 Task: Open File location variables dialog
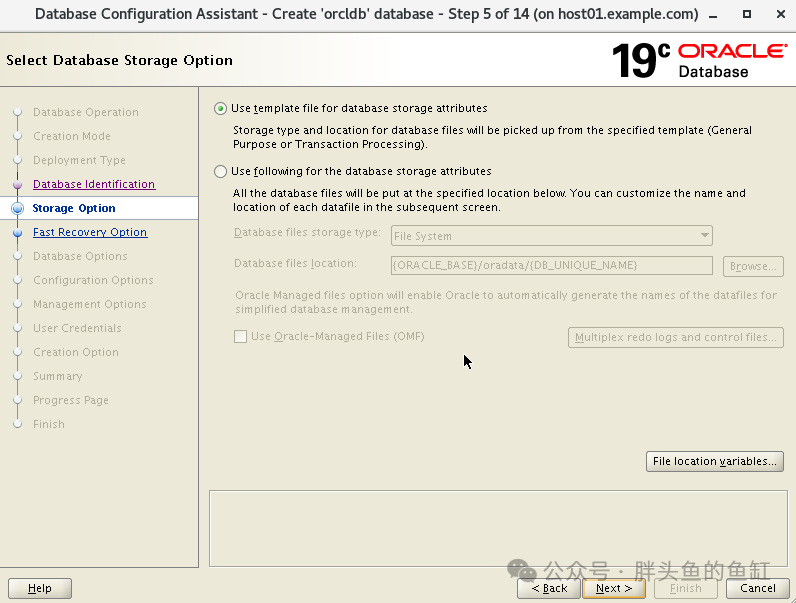coord(715,461)
